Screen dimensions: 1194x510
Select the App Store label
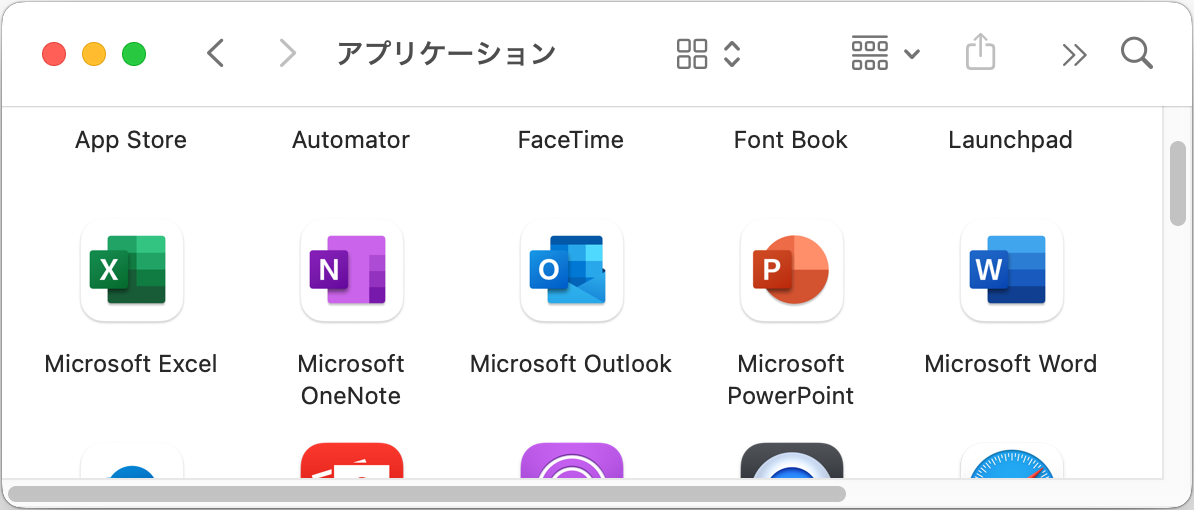coord(131,140)
